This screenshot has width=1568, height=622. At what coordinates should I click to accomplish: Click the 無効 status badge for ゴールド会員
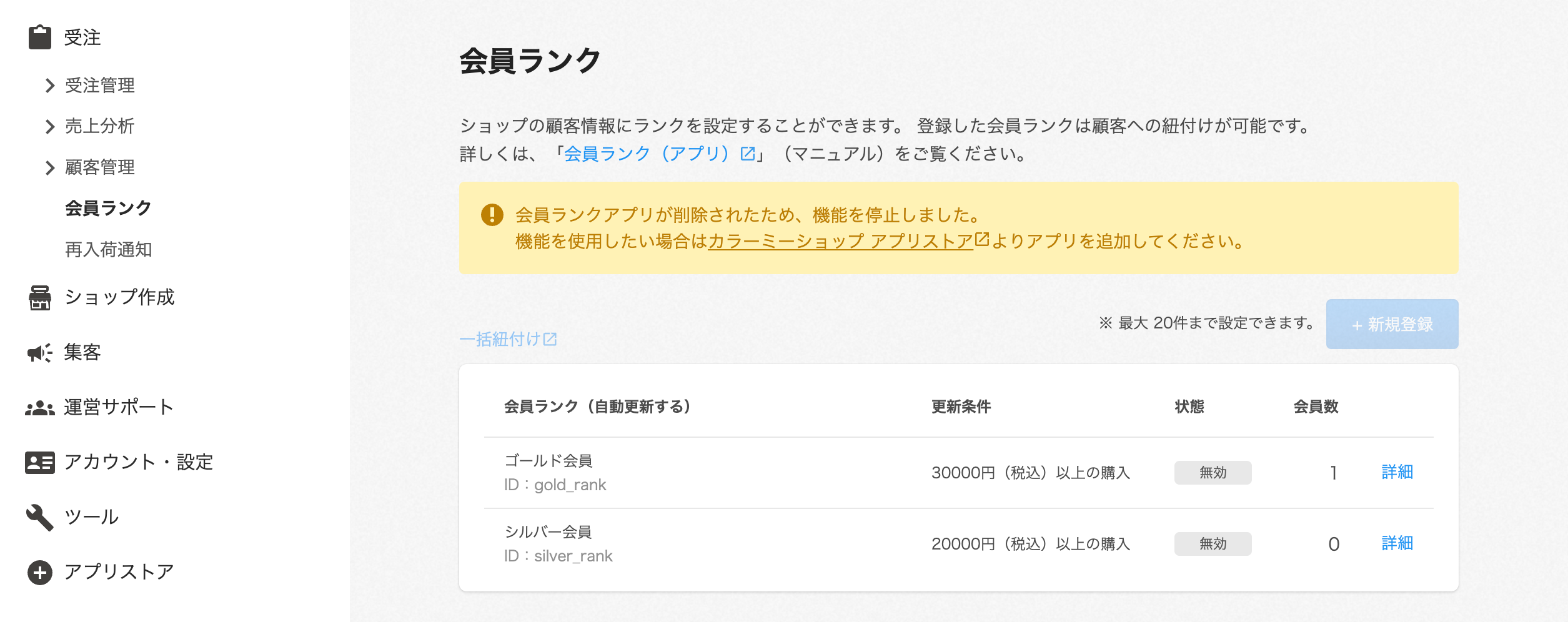(x=1213, y=473)
